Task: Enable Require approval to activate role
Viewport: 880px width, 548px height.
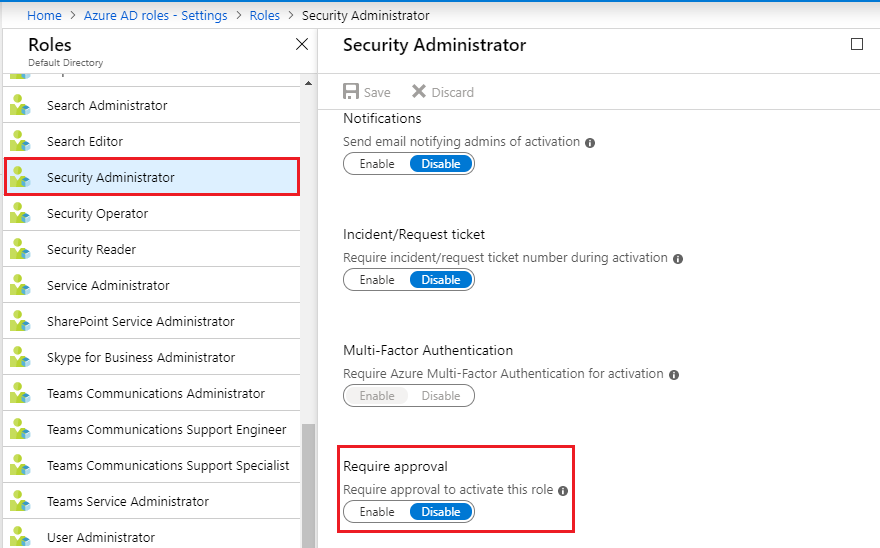Action: [377, 512]
